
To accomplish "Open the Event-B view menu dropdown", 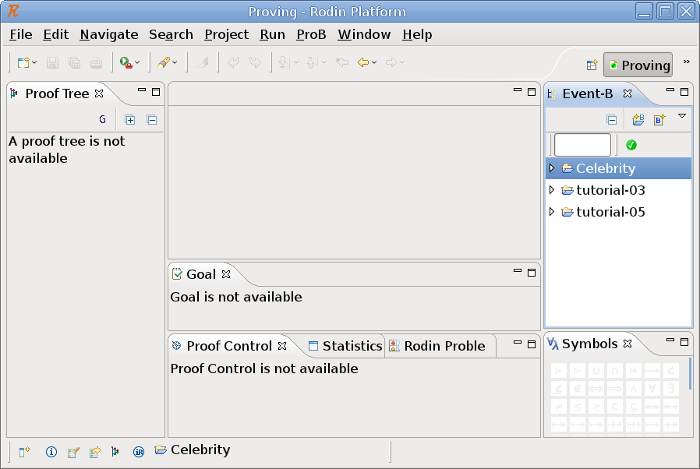I will click(x=682, y=117).
